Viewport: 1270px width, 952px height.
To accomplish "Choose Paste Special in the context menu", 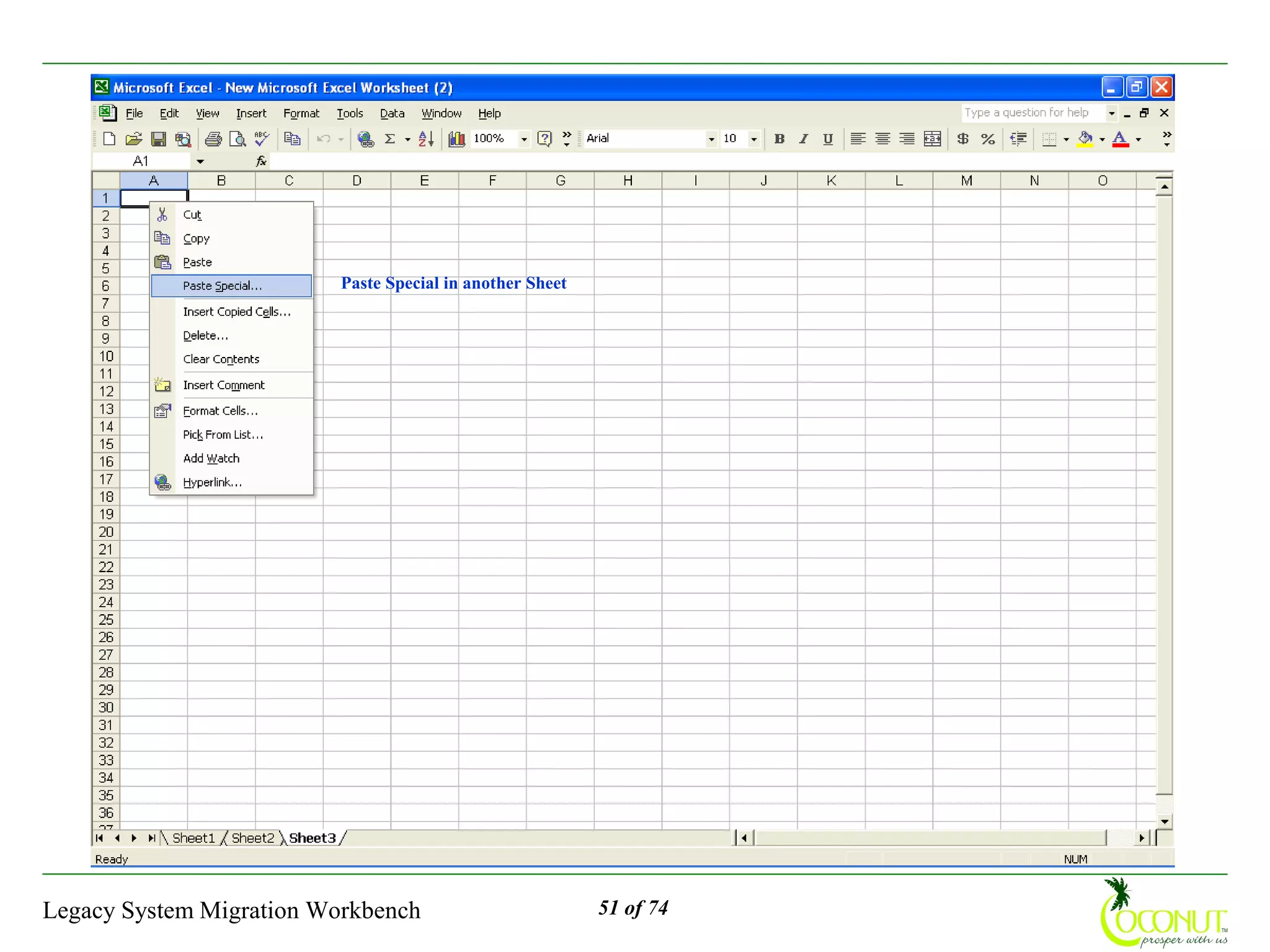I will pos(231,286).
